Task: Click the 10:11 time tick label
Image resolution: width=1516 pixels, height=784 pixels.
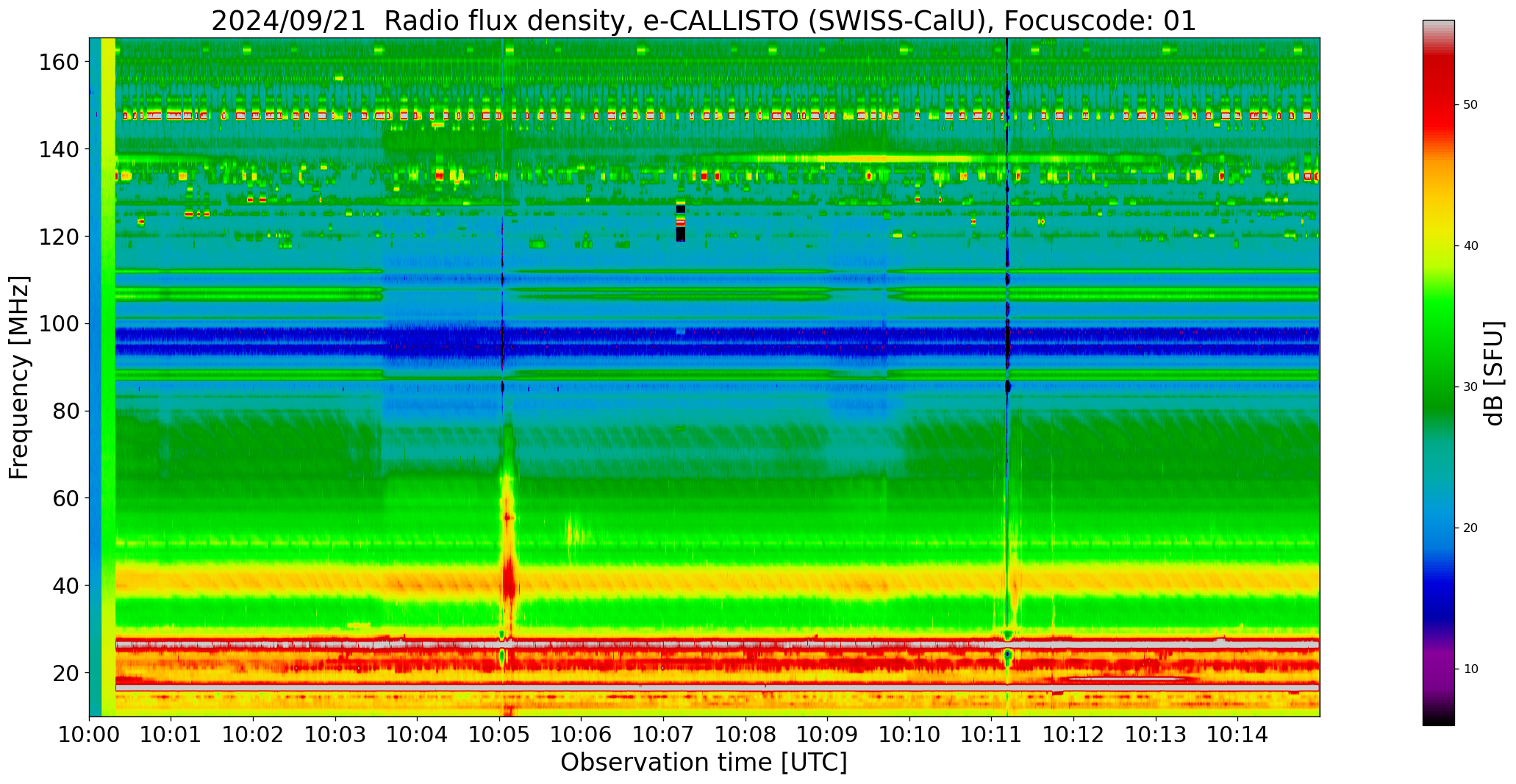Action: 992,733
